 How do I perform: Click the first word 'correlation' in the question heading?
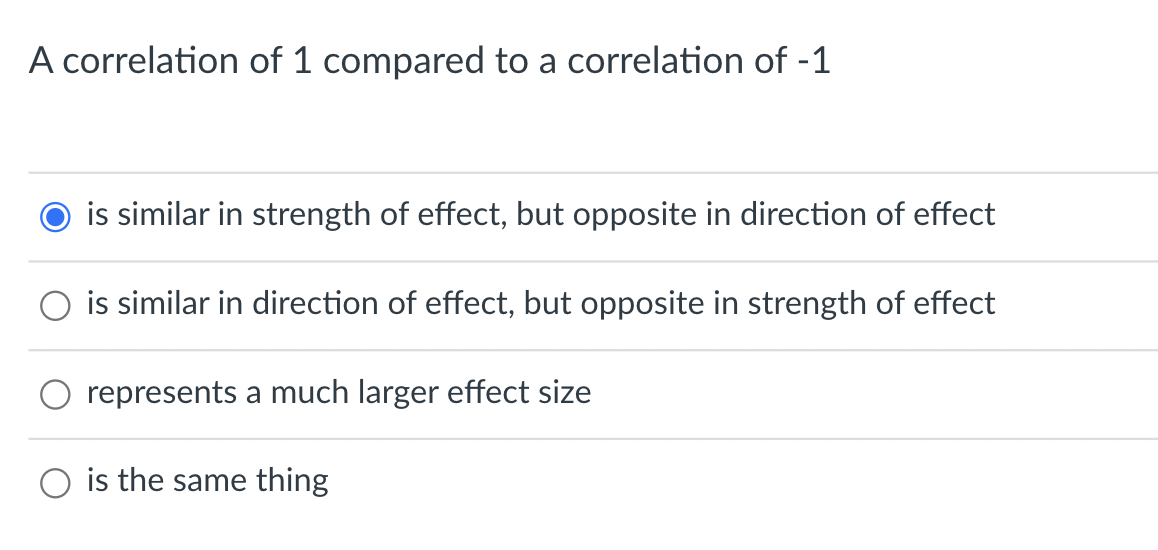[151, 61]
